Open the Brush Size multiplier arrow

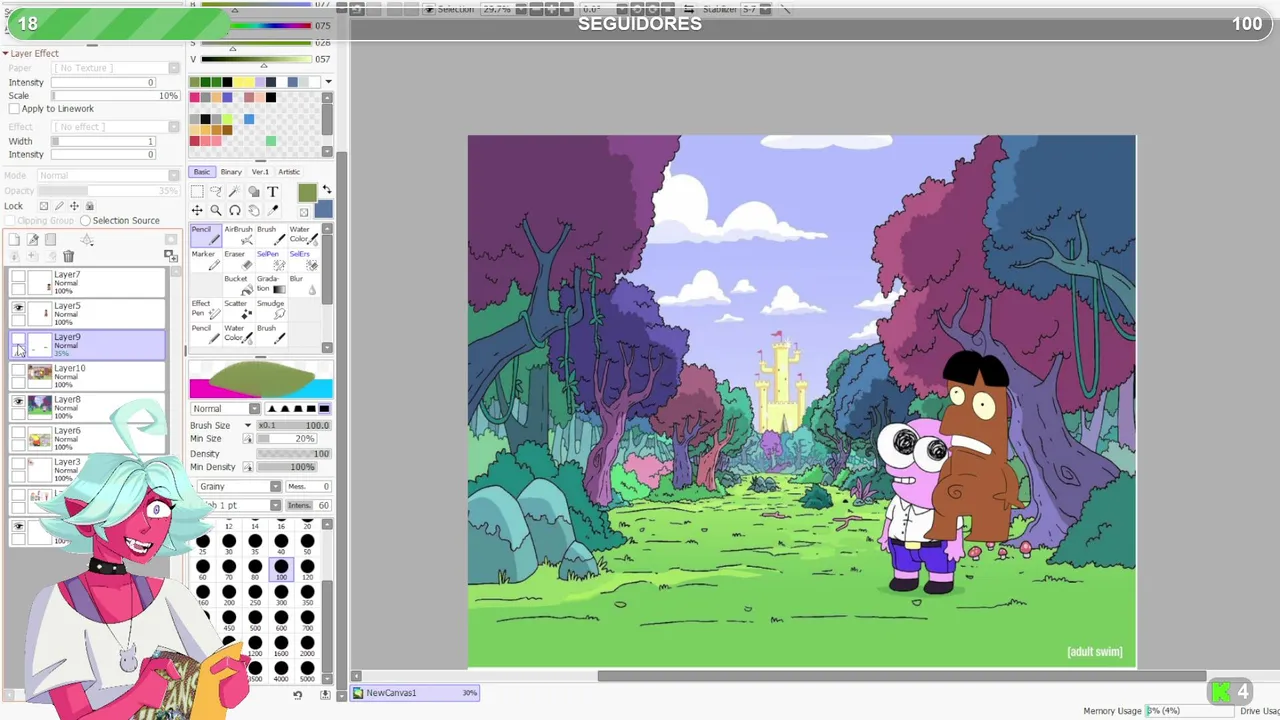coord(248,426)
